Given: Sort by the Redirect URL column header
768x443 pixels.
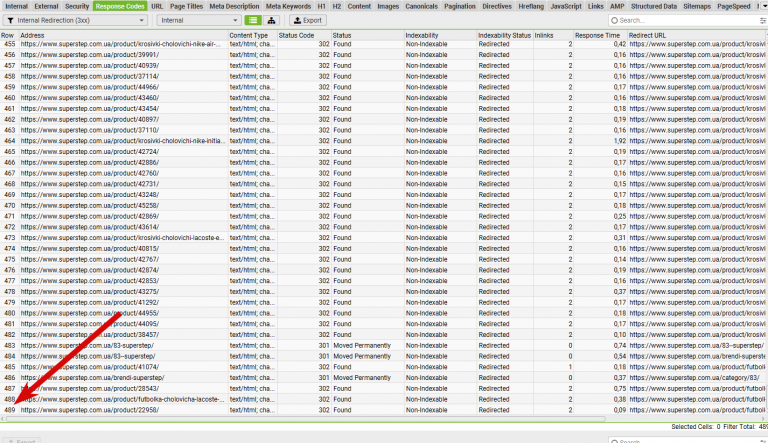Looking at the screenshot, I should [696, 35].
